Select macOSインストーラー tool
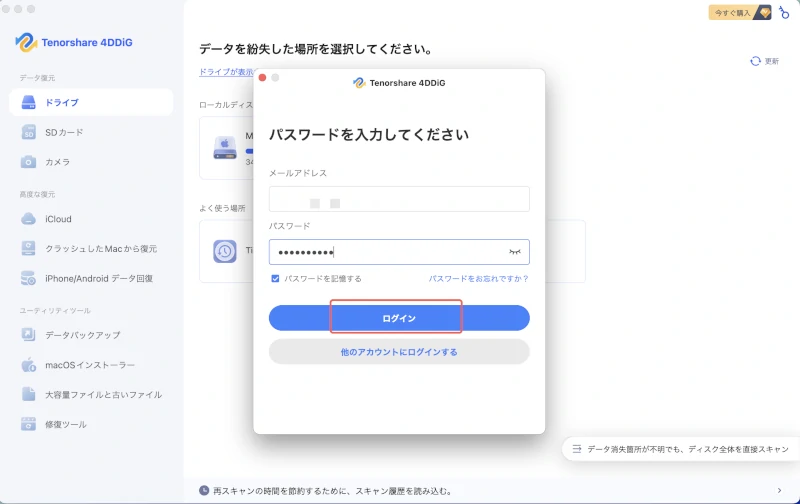800x504 pixels. click(x=91, y=365)
